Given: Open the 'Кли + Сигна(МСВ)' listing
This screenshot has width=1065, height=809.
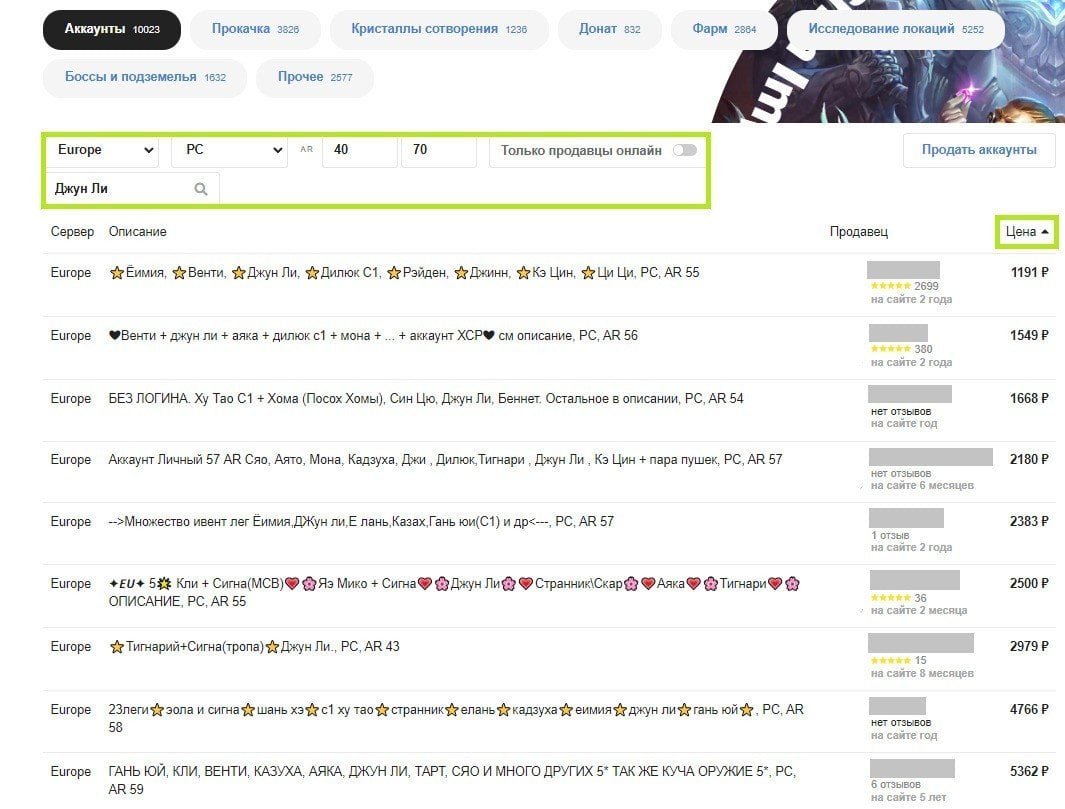Looking at the screenshot, I should [x=549, y=596].
